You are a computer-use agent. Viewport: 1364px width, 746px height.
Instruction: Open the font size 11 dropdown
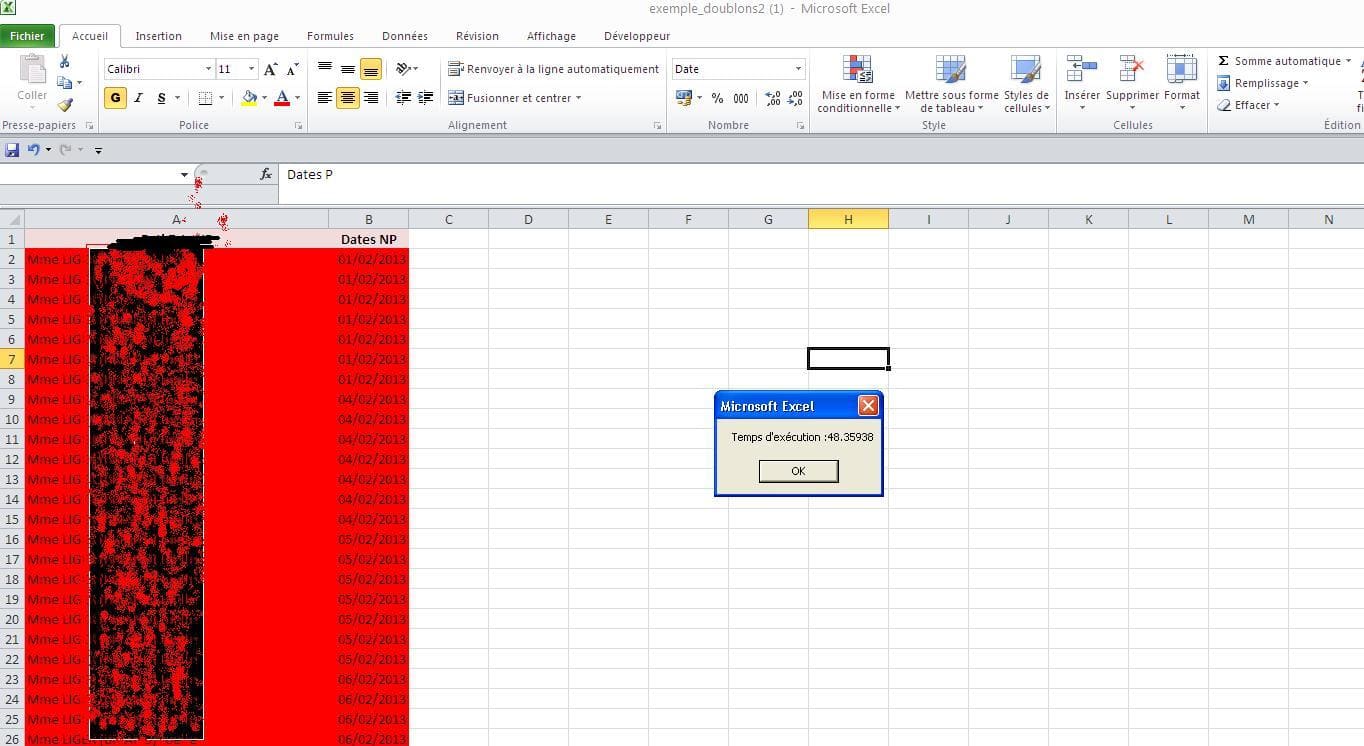251,69
